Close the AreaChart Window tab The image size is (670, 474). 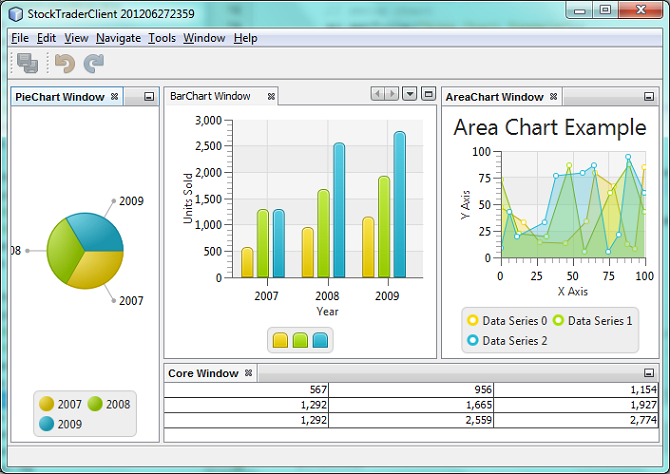pyautogui.click(x=554, y=97)
